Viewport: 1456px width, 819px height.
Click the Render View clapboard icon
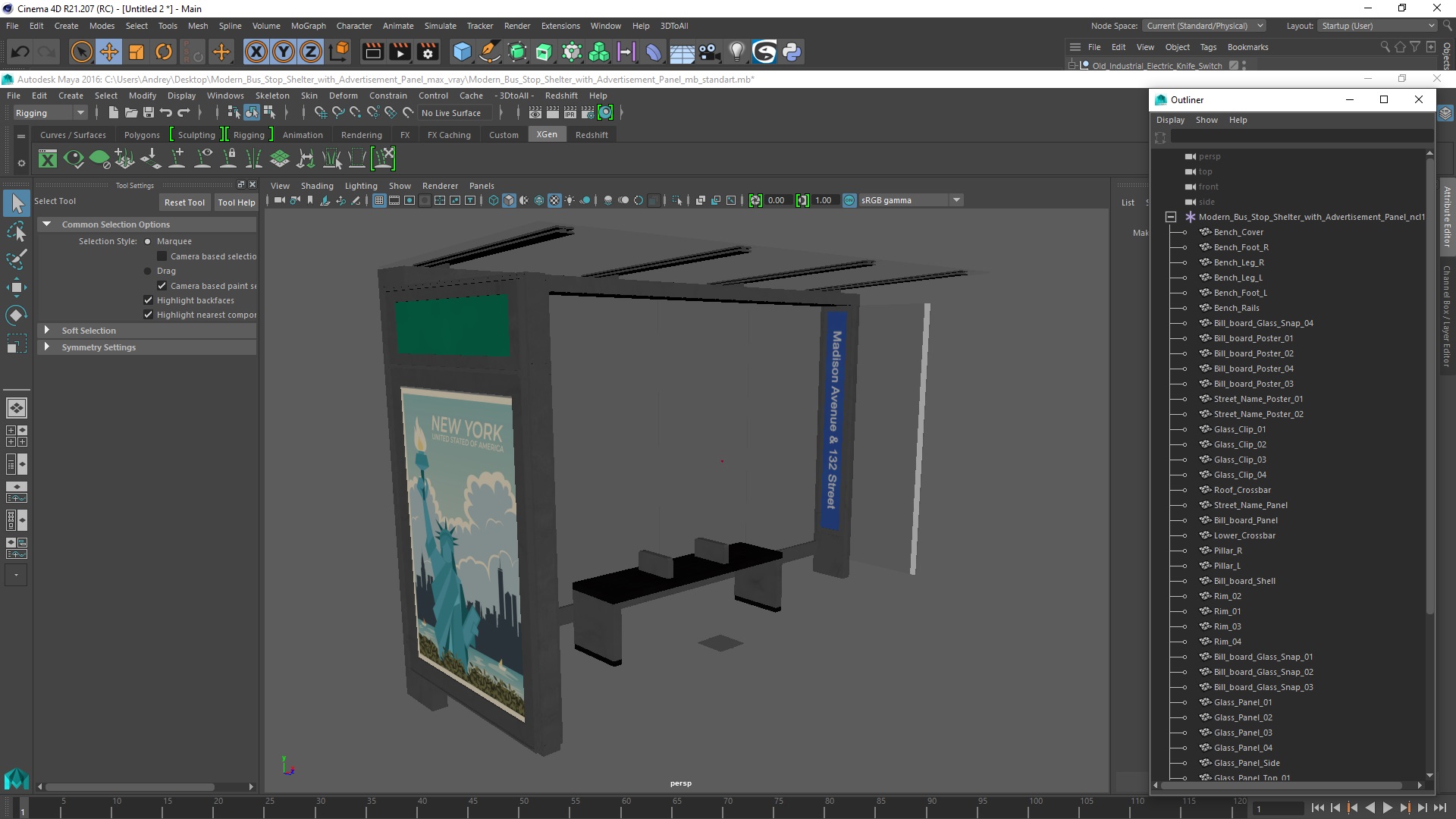click(x=372, y=52)
